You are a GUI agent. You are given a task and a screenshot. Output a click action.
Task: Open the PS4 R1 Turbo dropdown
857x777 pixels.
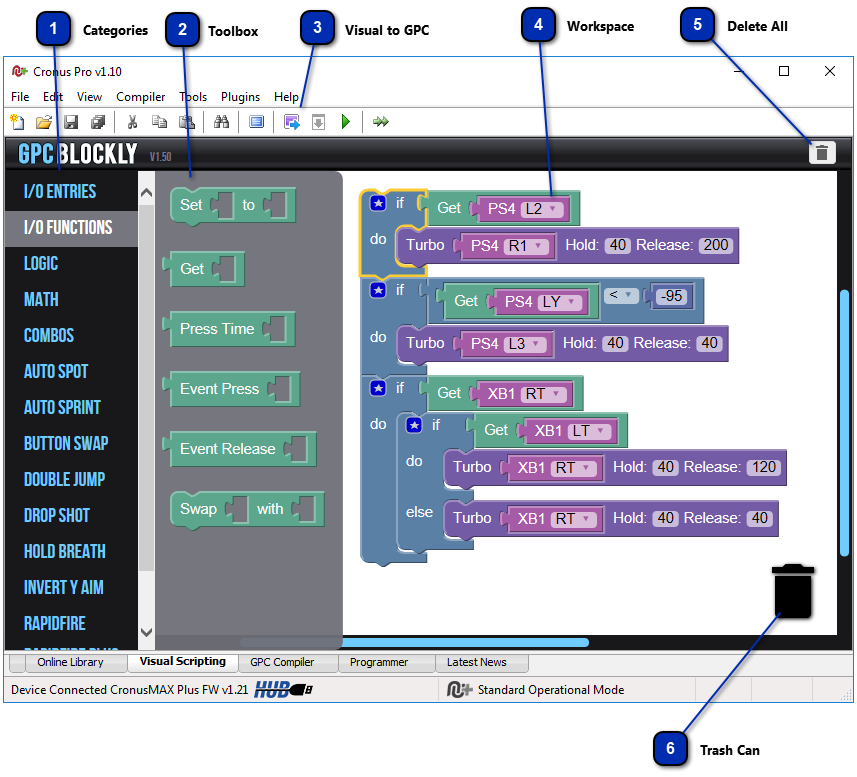point(525,246)
